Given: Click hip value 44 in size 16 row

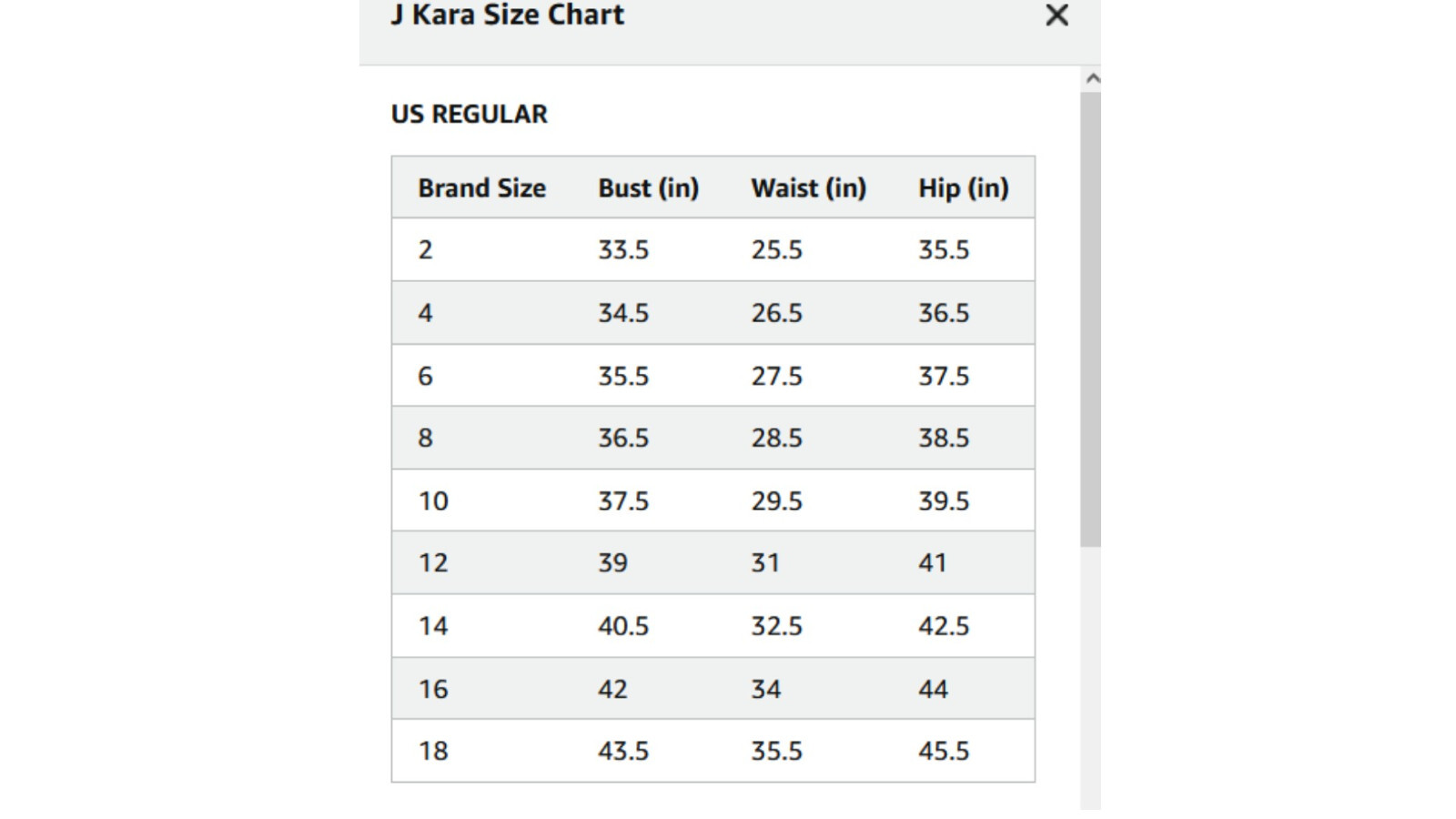Looking at the screenshot, I should click(933, 689).
